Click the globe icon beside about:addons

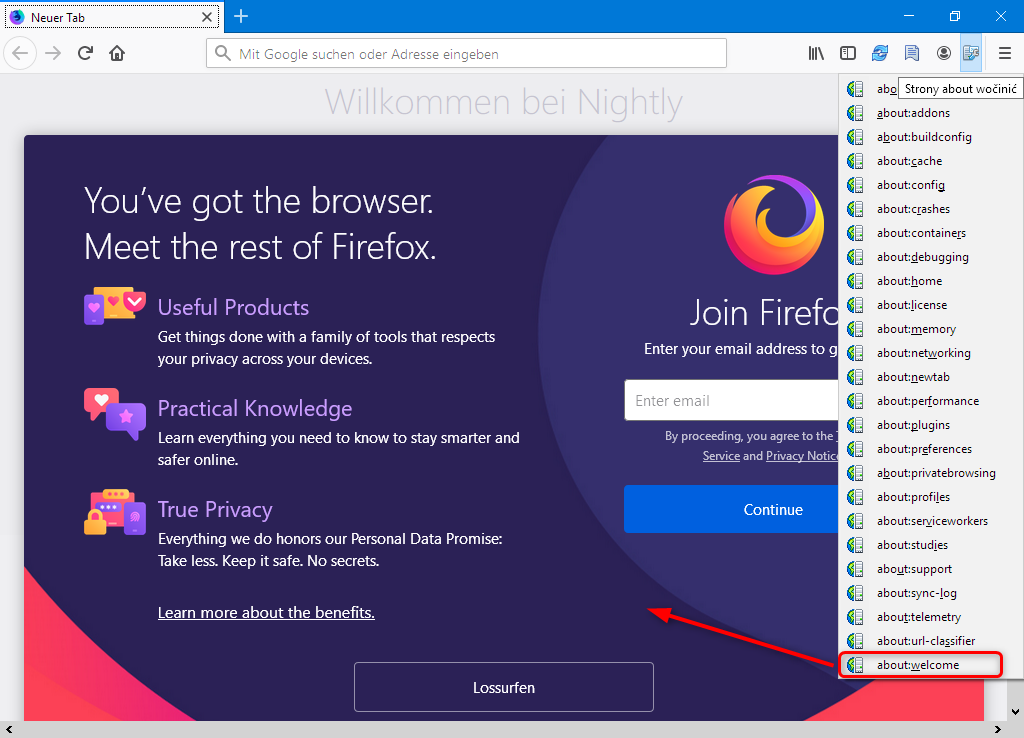click(x=855, y=113)
